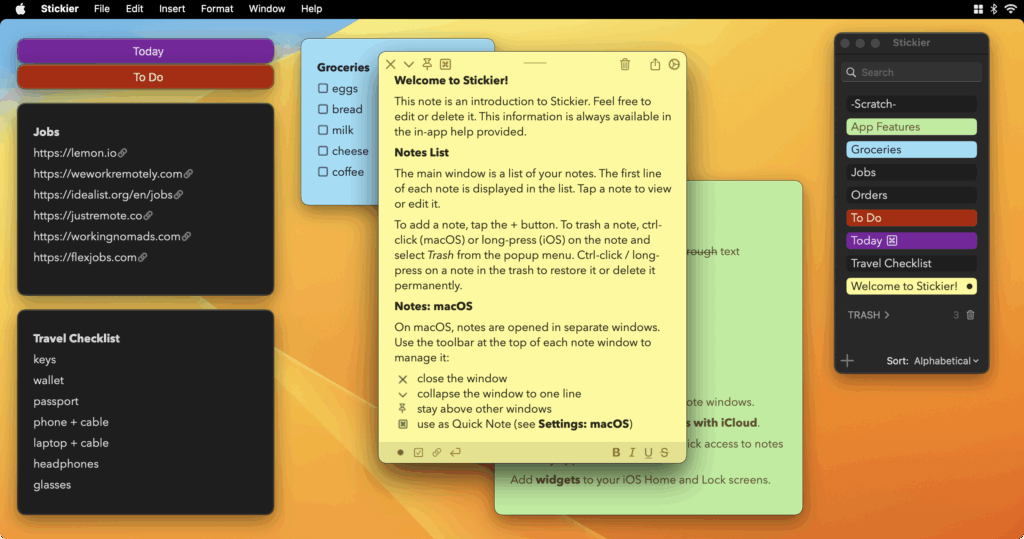Add a new note with the plus button
Screen dimensions: 1024x539
[848, 361]
